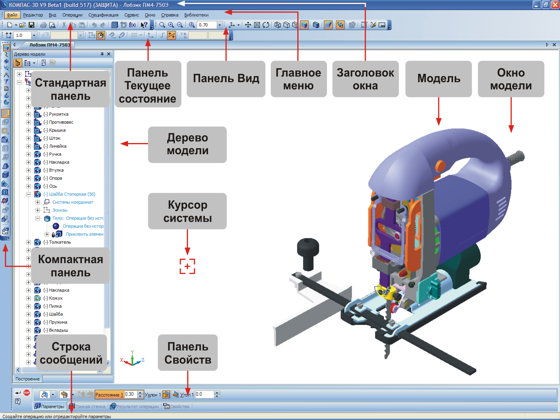Select the Втулка item in model tree

pos(54,170)
